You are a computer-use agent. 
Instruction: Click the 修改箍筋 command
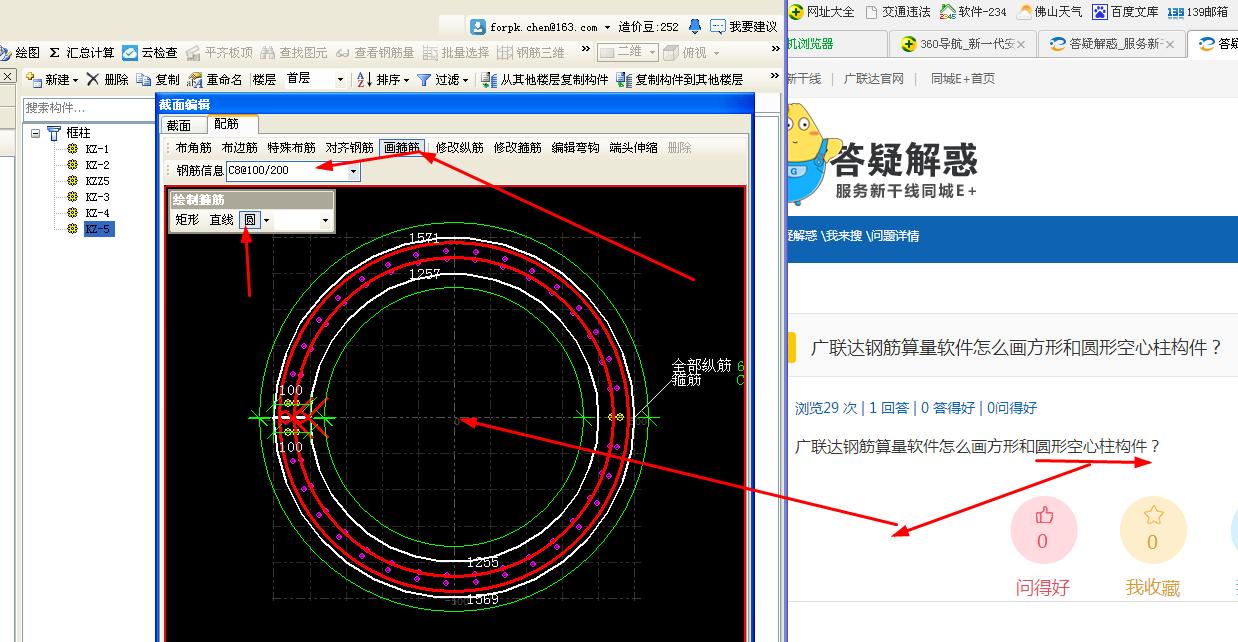(x=518, y=148)
